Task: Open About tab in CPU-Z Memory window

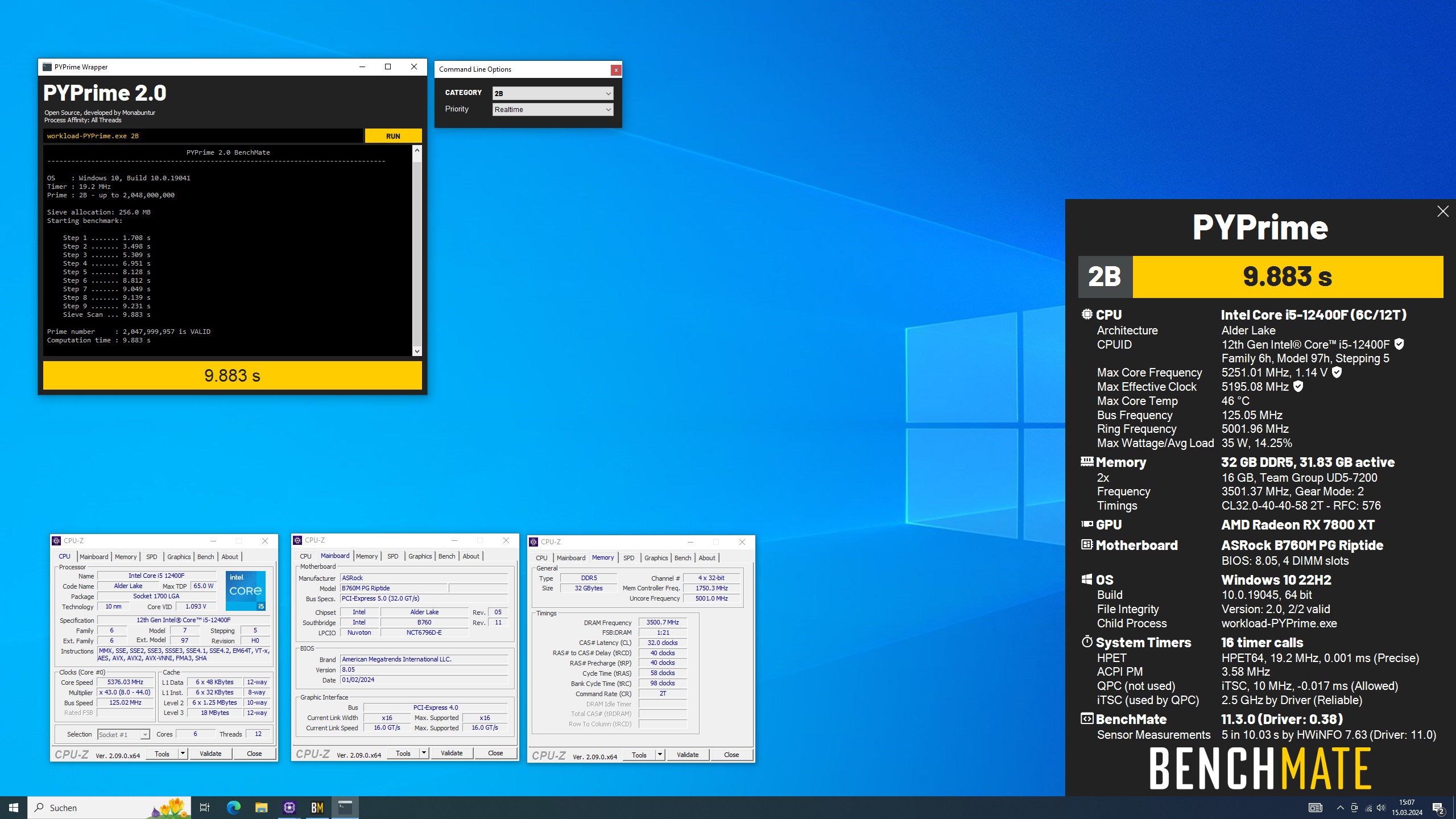Action: point(707,558)
